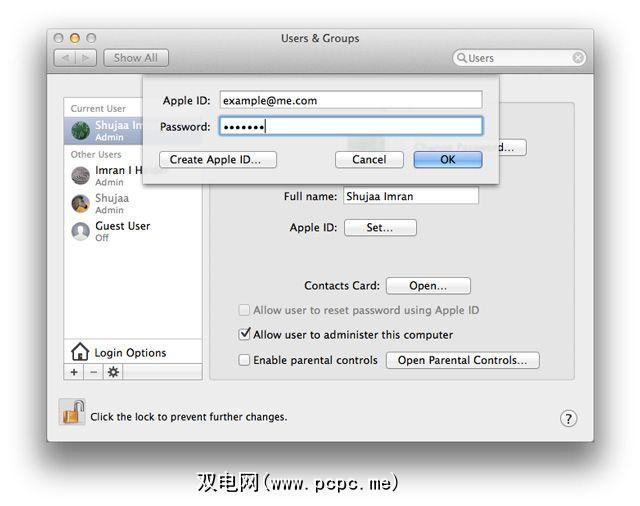Click the Login Options house icon
The height and width of the screenshot is (506, 640).
point(80,352)
